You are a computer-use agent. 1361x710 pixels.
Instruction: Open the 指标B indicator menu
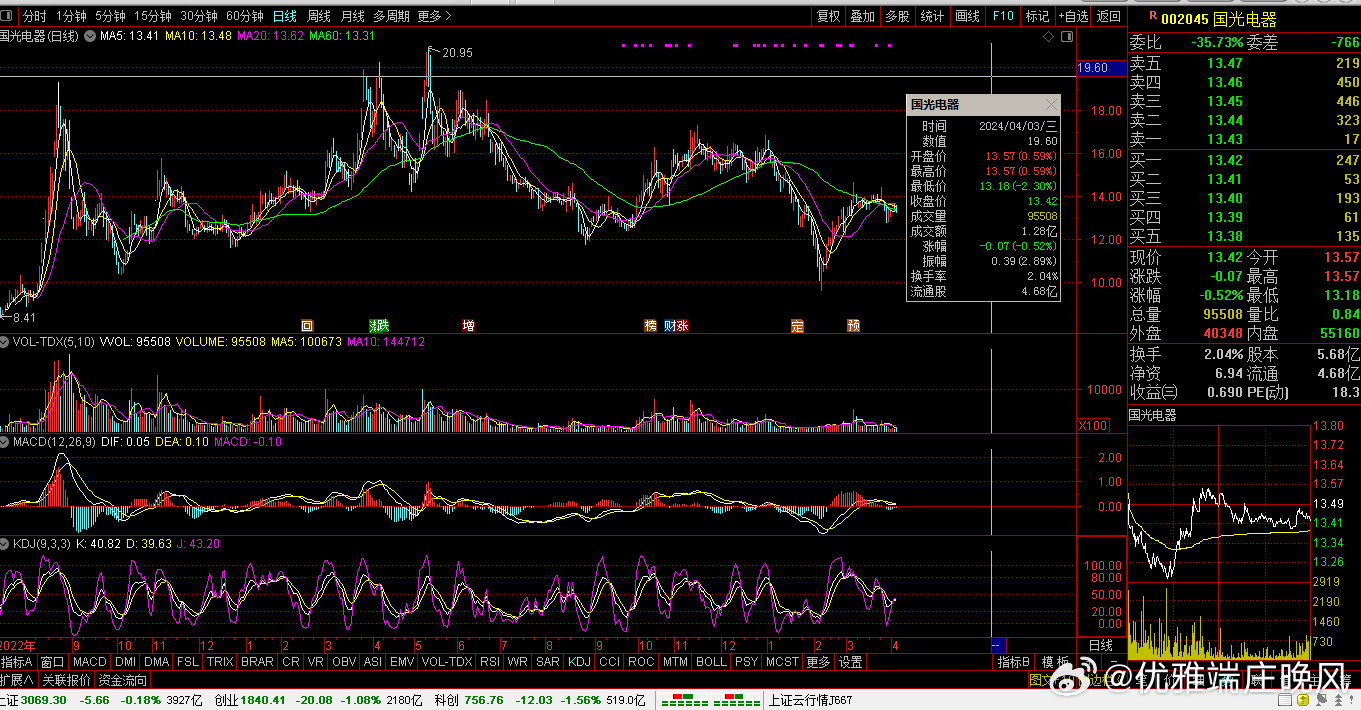click(x=1013, y=662)
